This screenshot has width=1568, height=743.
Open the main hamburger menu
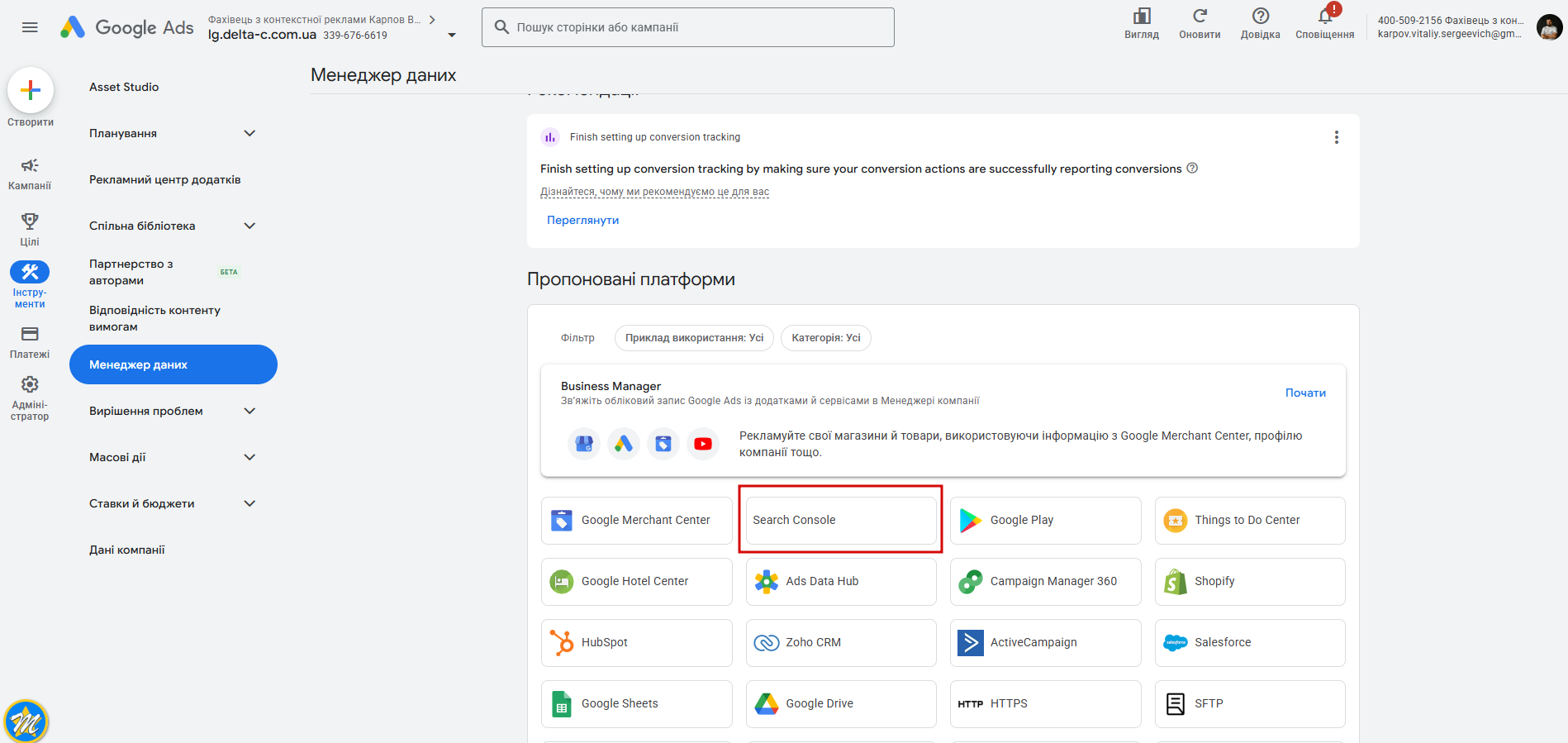tap(30, 27)
